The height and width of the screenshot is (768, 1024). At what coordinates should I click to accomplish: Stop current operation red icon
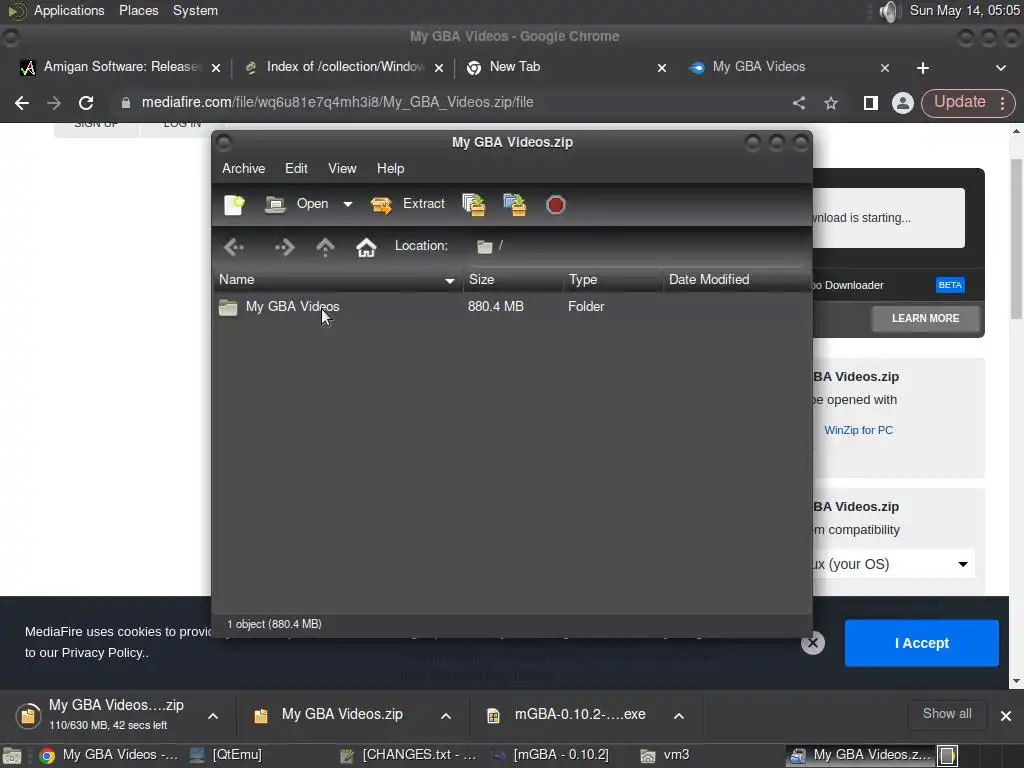coord(556,205)
